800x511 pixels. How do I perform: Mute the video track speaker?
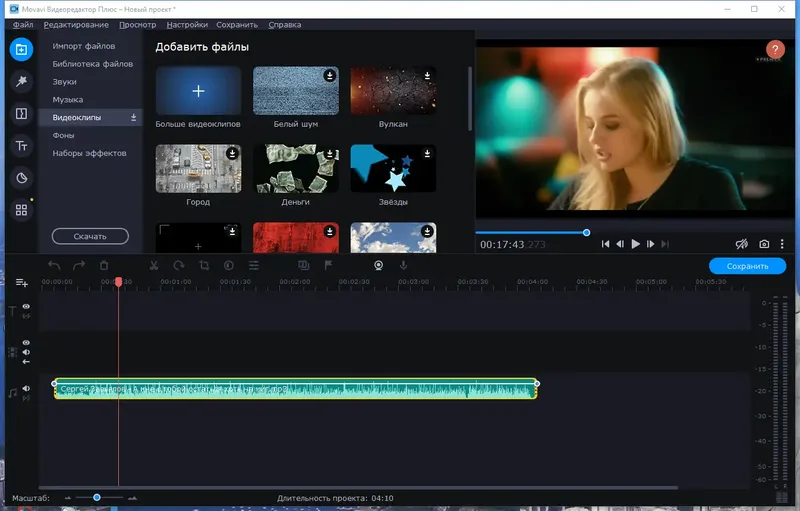26,352
